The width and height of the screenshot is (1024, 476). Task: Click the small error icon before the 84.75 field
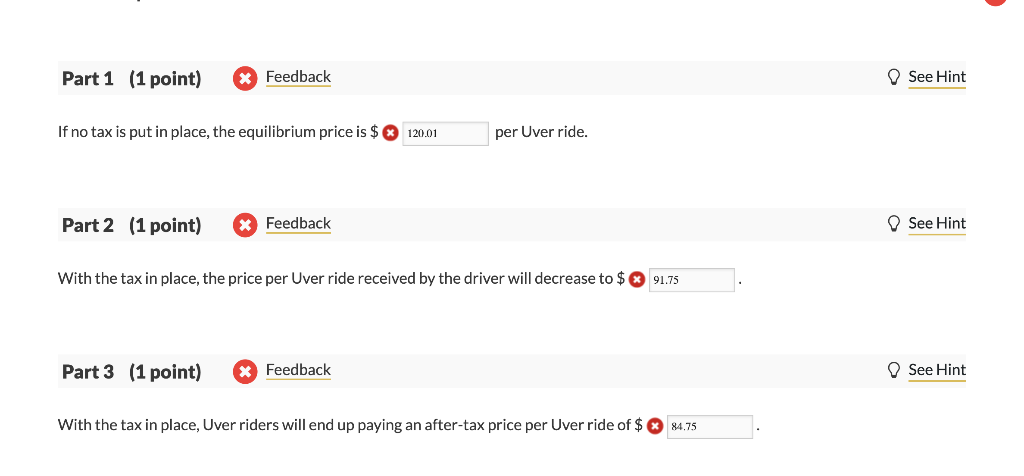[655, 426]
